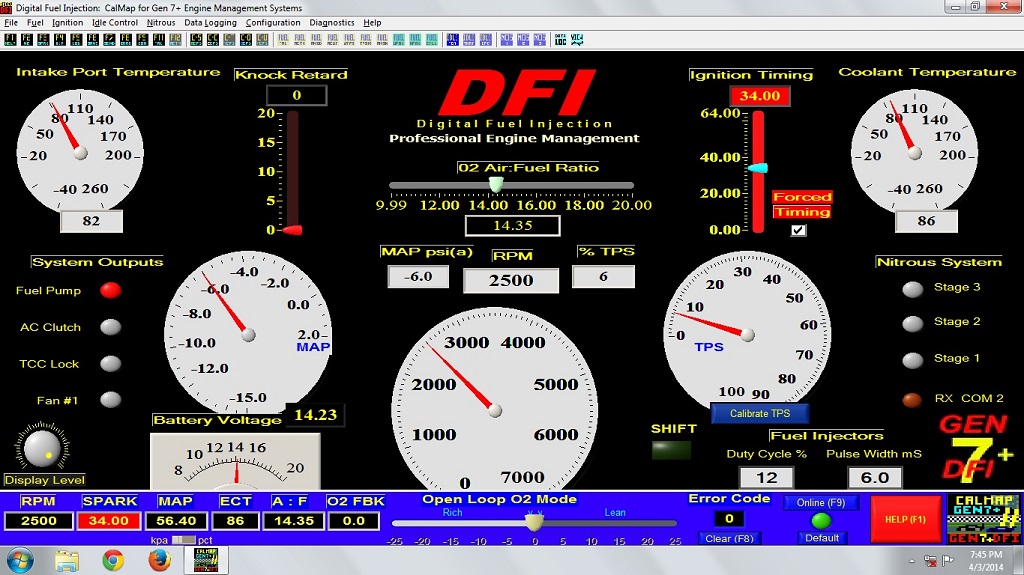Open Windows Explorer from the taskbar
This screenshot has width=1024, height=575.
click(x=67, y=561)
